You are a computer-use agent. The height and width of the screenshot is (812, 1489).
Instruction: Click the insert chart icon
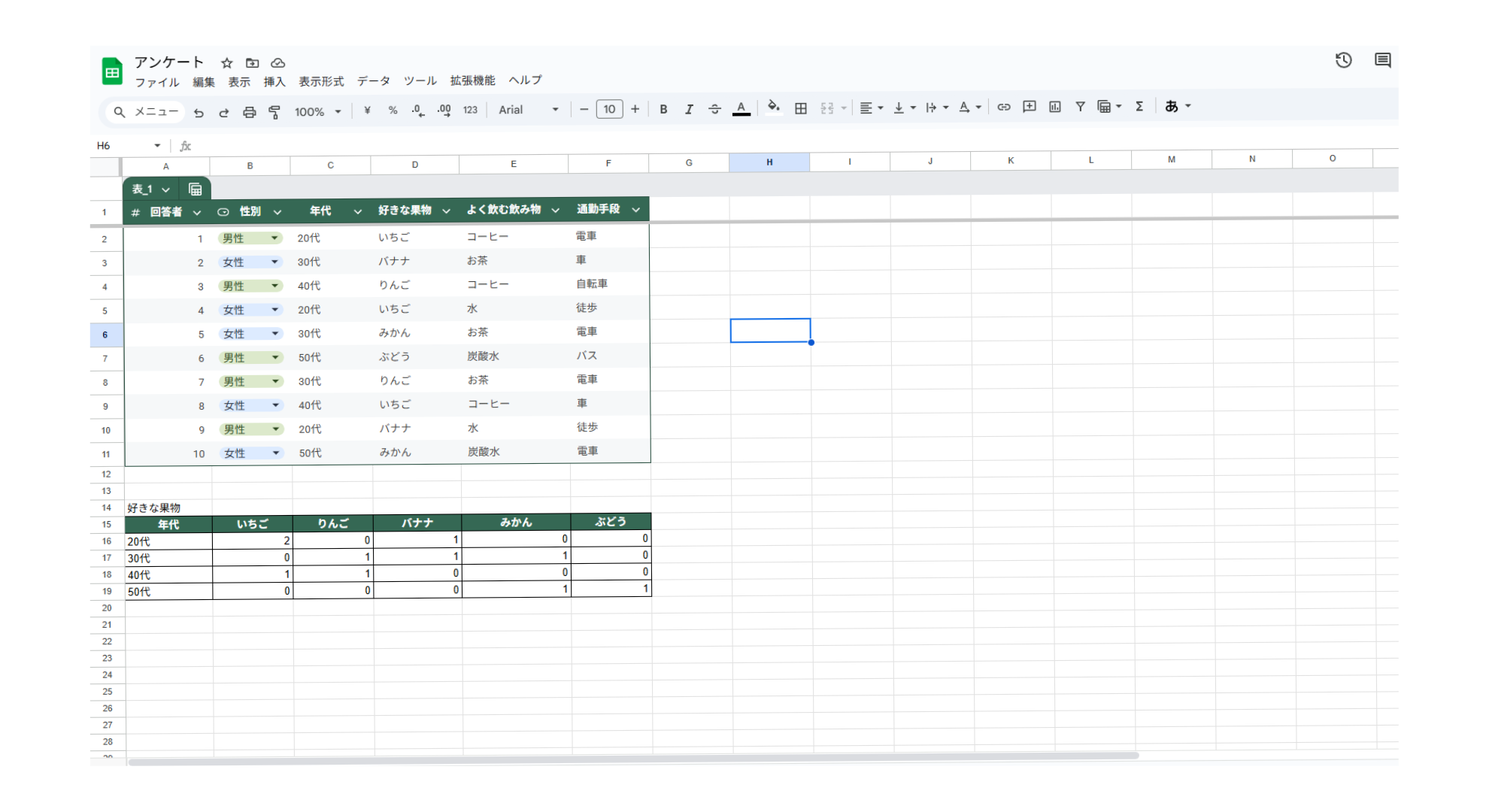tap(1055, 107)
